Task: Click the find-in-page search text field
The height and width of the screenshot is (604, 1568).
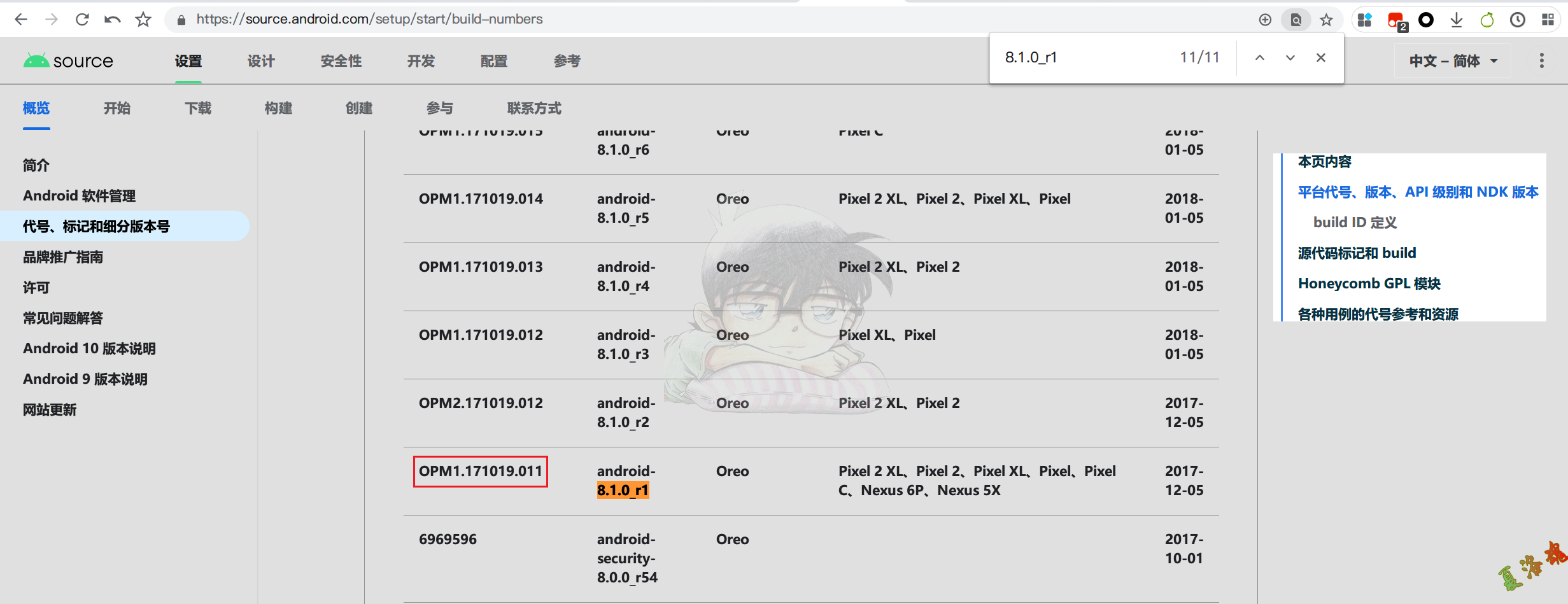Action: [1082, 58]
